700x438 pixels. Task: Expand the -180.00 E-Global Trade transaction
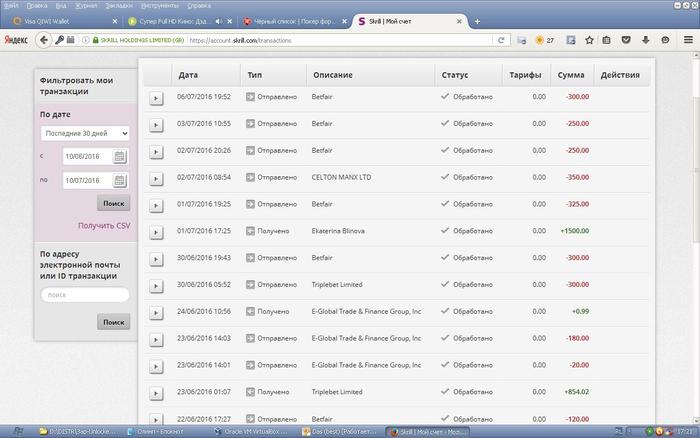156,340
